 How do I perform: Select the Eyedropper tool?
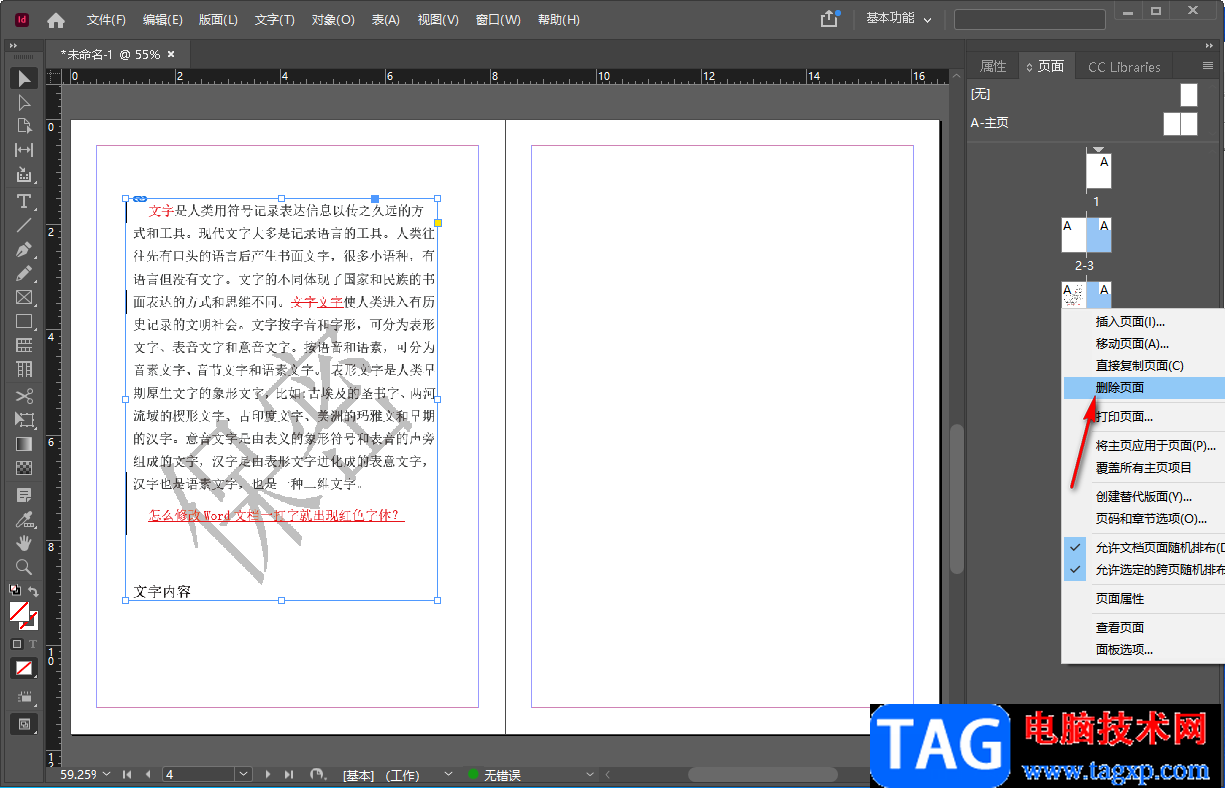pos(24,518)
